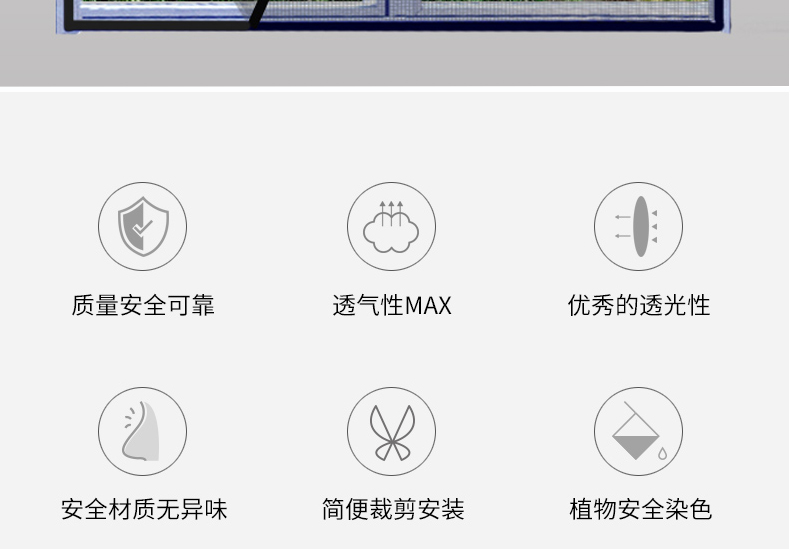Click the shield with checkmark icon
Viewport: 790px width, 549px height.
(143, 226)
